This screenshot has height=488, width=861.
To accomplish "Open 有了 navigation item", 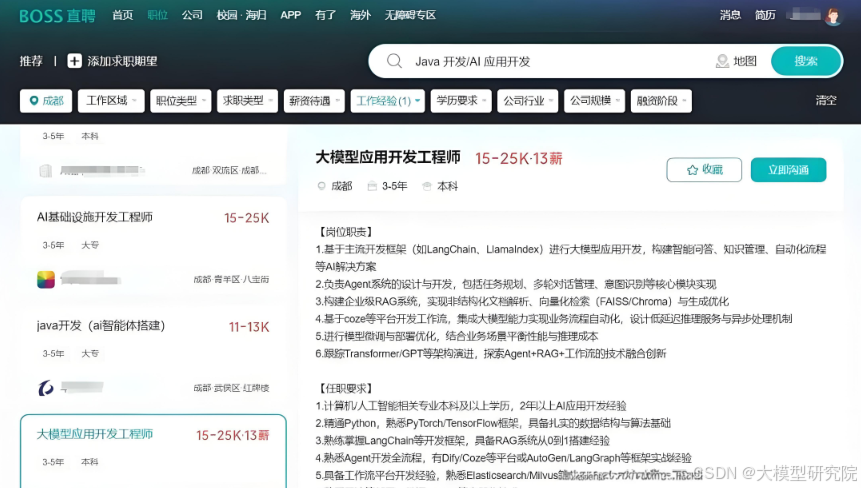I will click(x=326, y=15).
